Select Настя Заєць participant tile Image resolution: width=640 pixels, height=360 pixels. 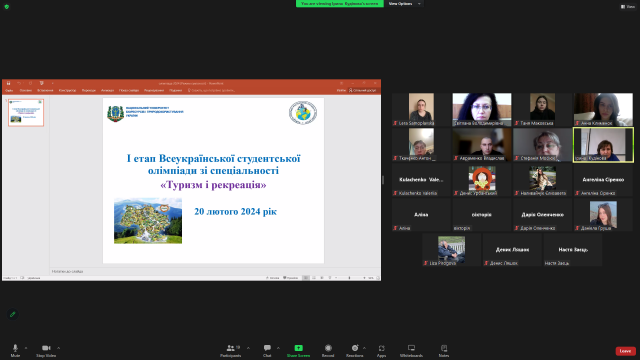point(573,250)
